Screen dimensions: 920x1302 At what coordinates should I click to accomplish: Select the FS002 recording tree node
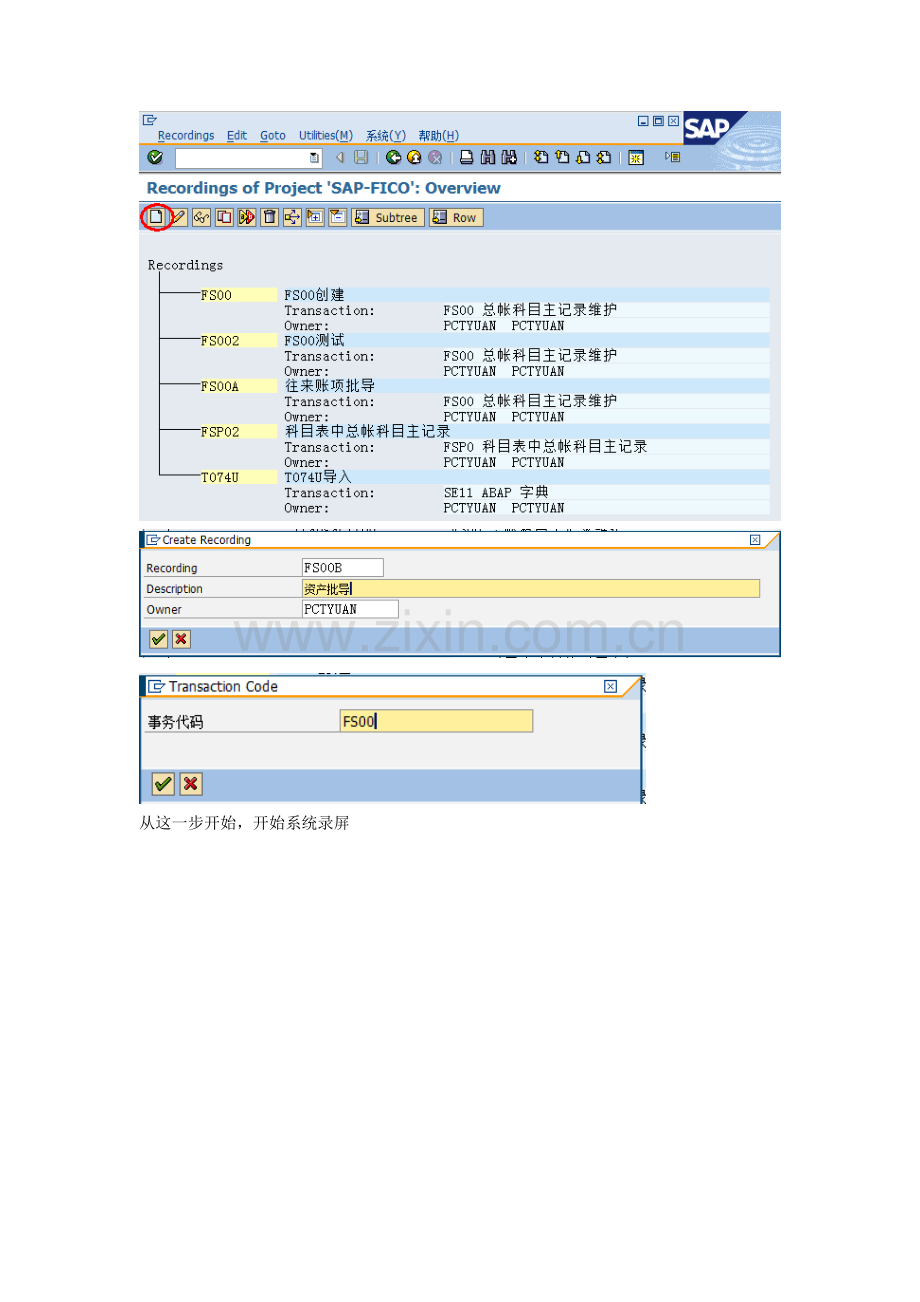[238, 341]
